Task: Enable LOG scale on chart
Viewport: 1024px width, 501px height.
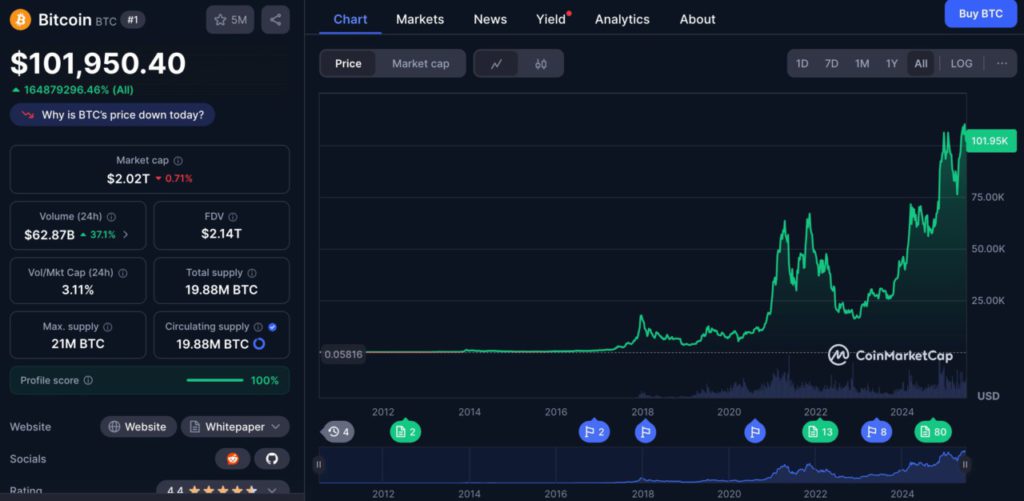Action: tap(961, 64)
